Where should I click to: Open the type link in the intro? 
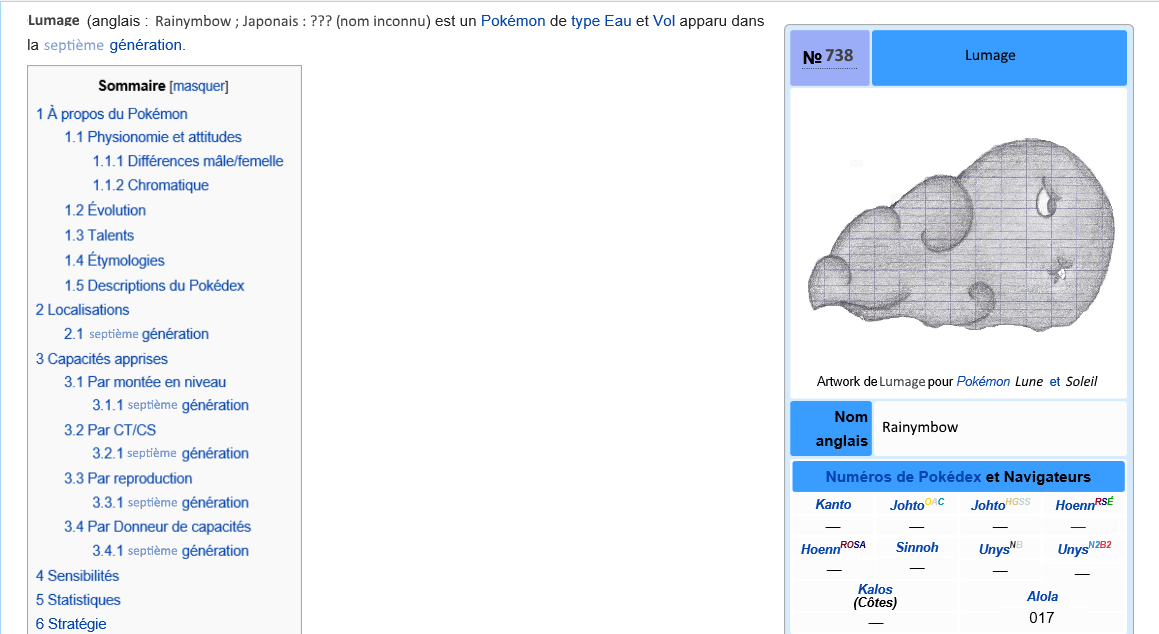585,21
